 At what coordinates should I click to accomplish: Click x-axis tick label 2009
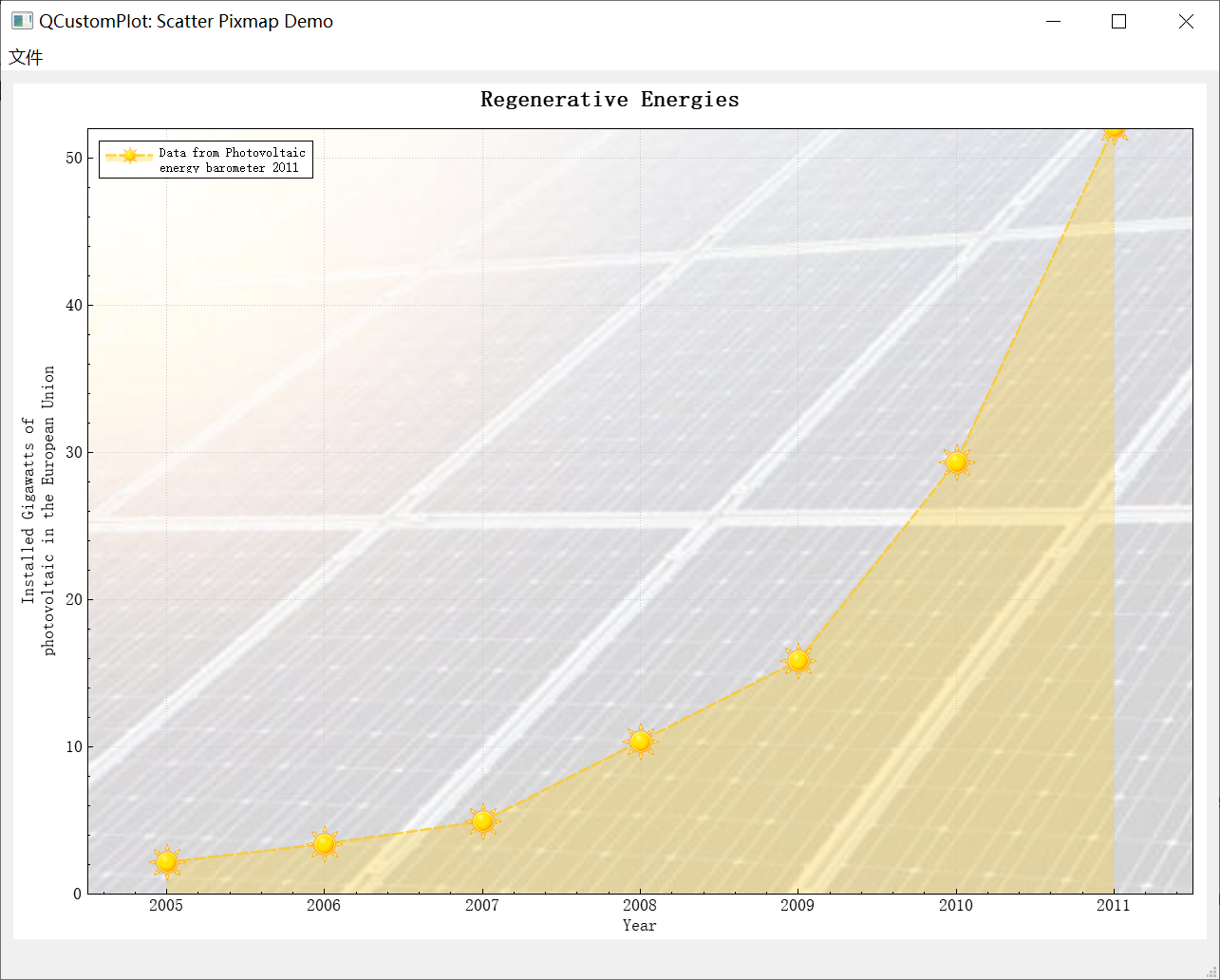click(798, 905)
